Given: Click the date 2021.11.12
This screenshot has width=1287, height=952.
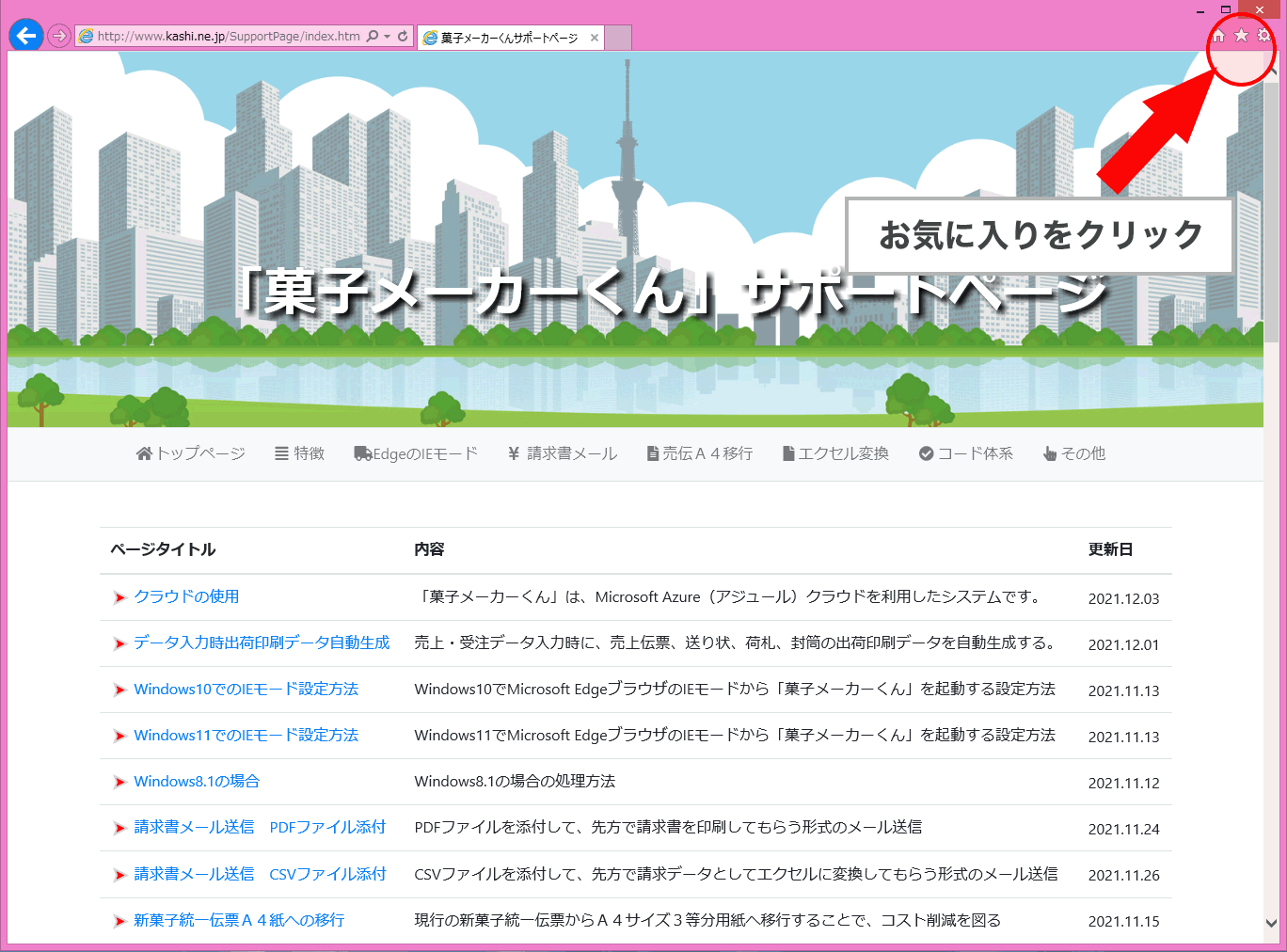Looking at the screenshot, I should pos(1123,783).
